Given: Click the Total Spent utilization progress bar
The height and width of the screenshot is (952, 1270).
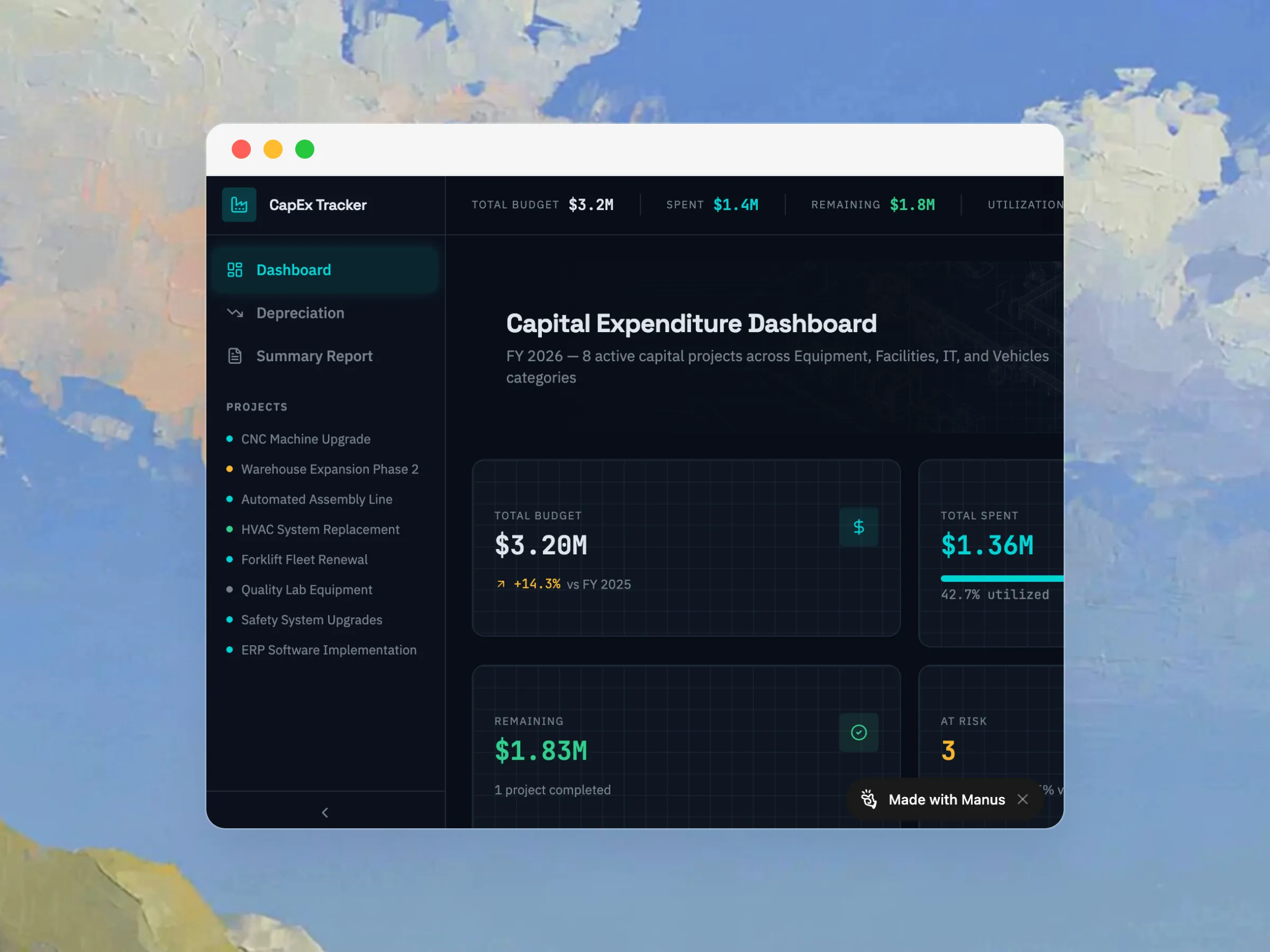Looking at the screenshot, I should [1002, 579].
